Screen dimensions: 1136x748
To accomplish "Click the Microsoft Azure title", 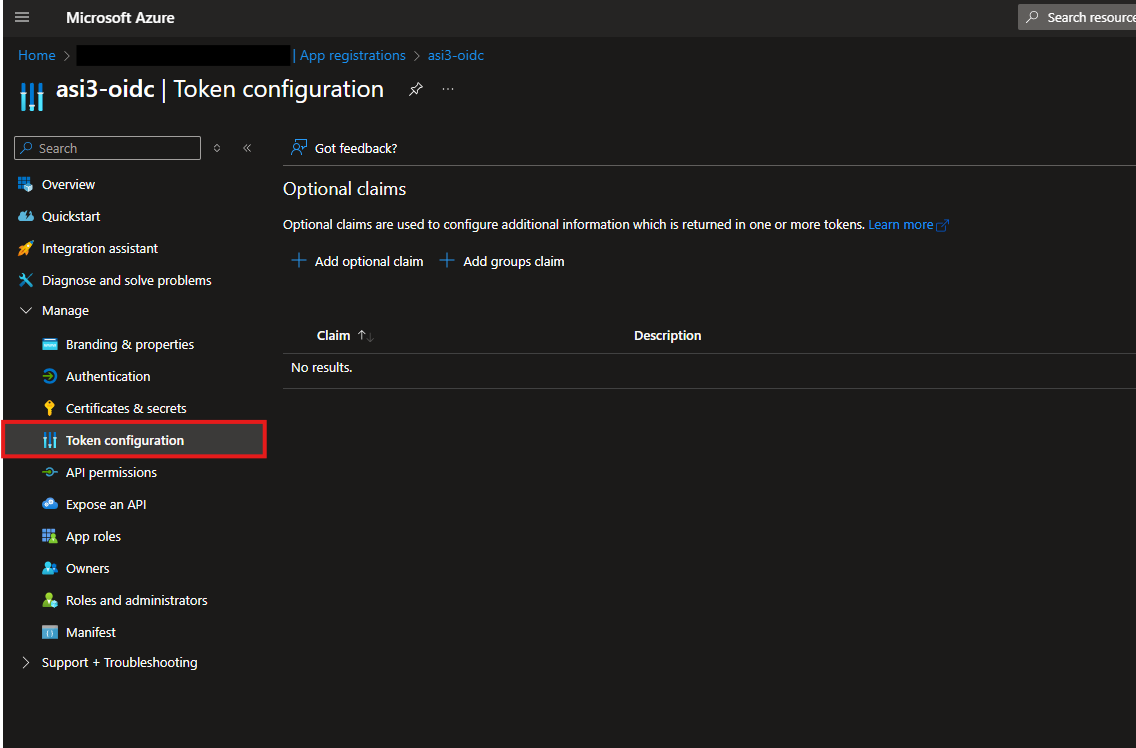I will [120, 17].
